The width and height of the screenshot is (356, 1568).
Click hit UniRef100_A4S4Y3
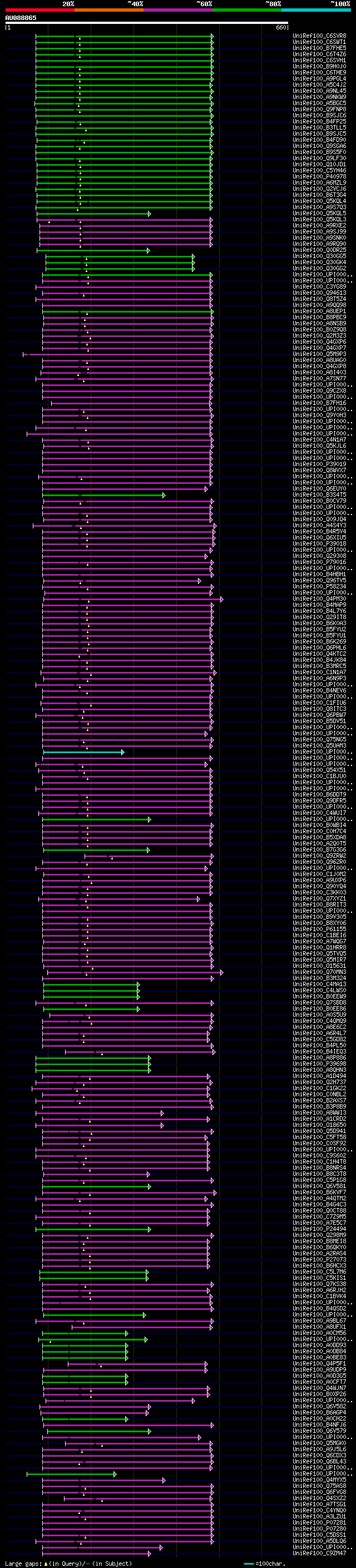tap(319, 525)
